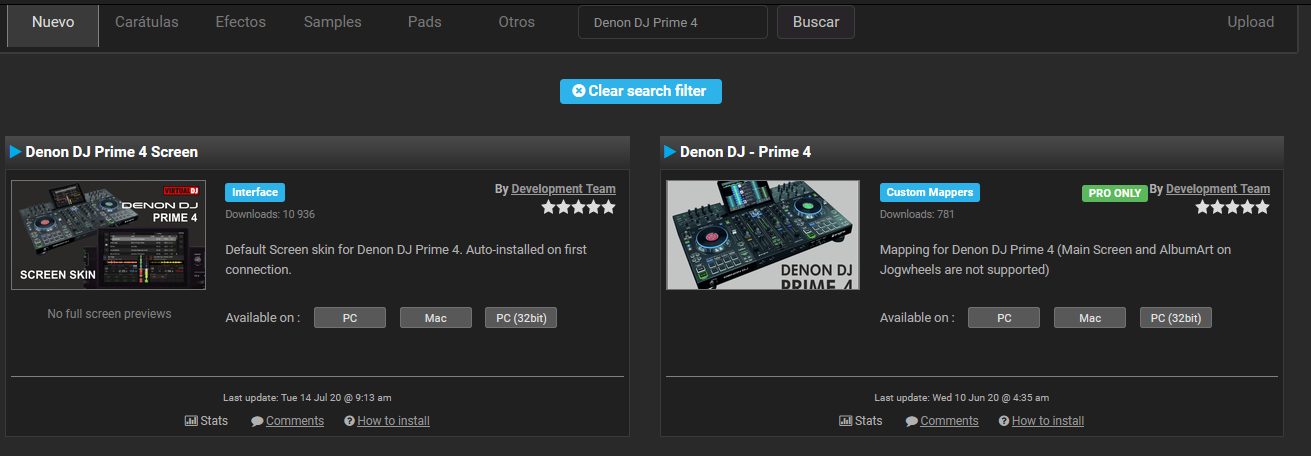This screenshot has width=1311, height=456.
Task: Click the Buscar button
Action: [x=816, y=22]
